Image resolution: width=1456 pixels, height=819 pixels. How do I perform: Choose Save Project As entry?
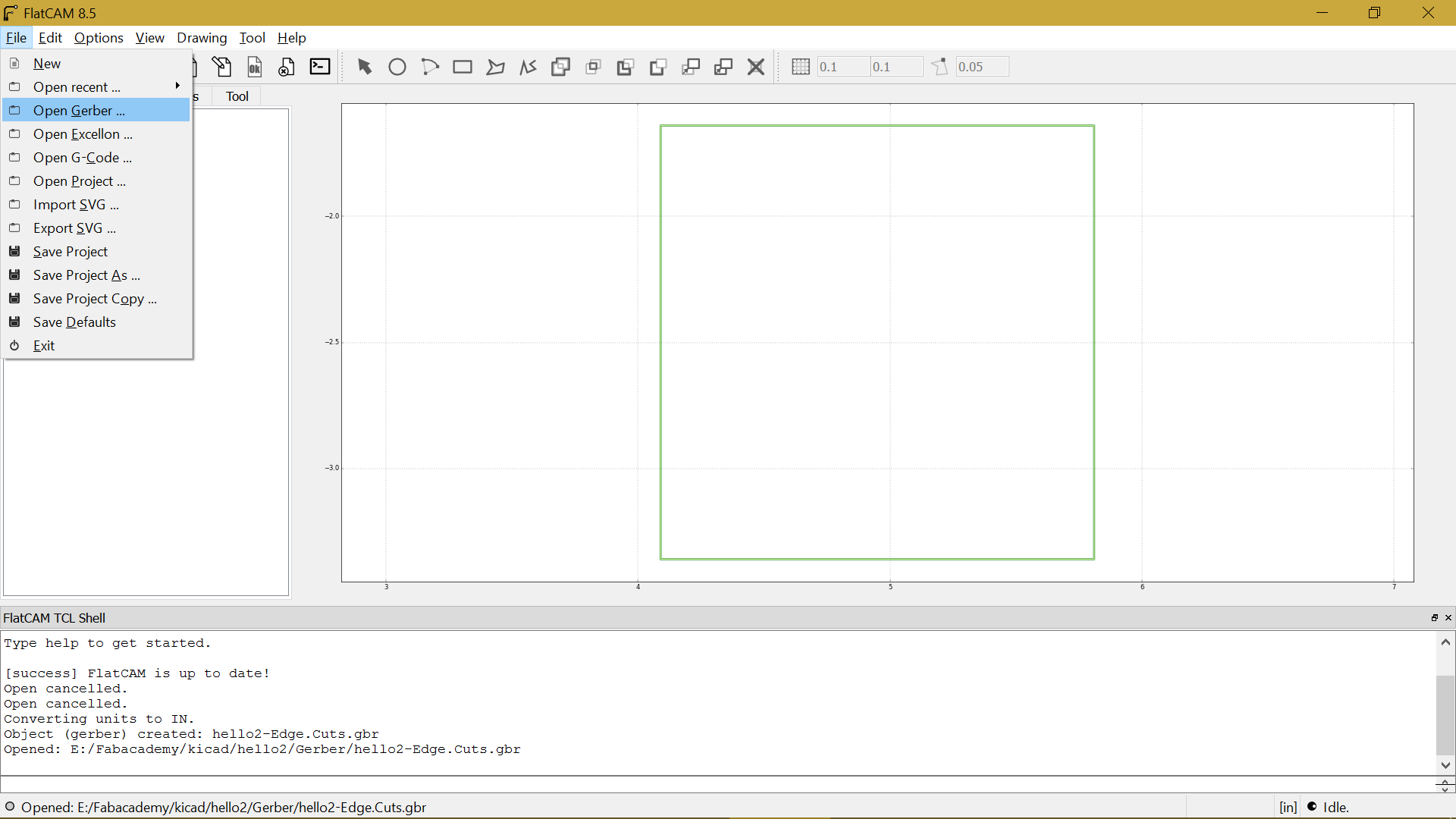(x=96, y=275)
